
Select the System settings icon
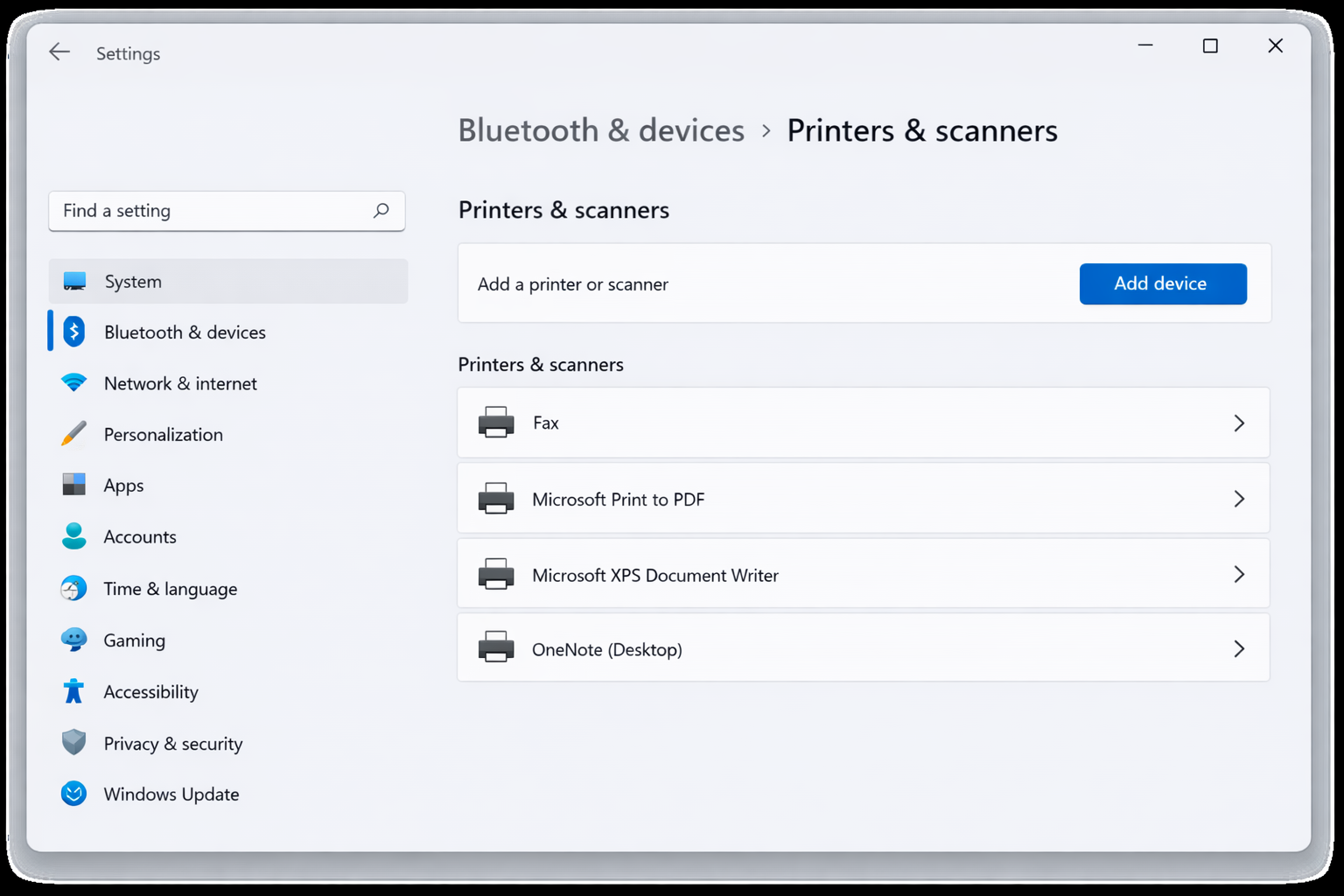74,281
